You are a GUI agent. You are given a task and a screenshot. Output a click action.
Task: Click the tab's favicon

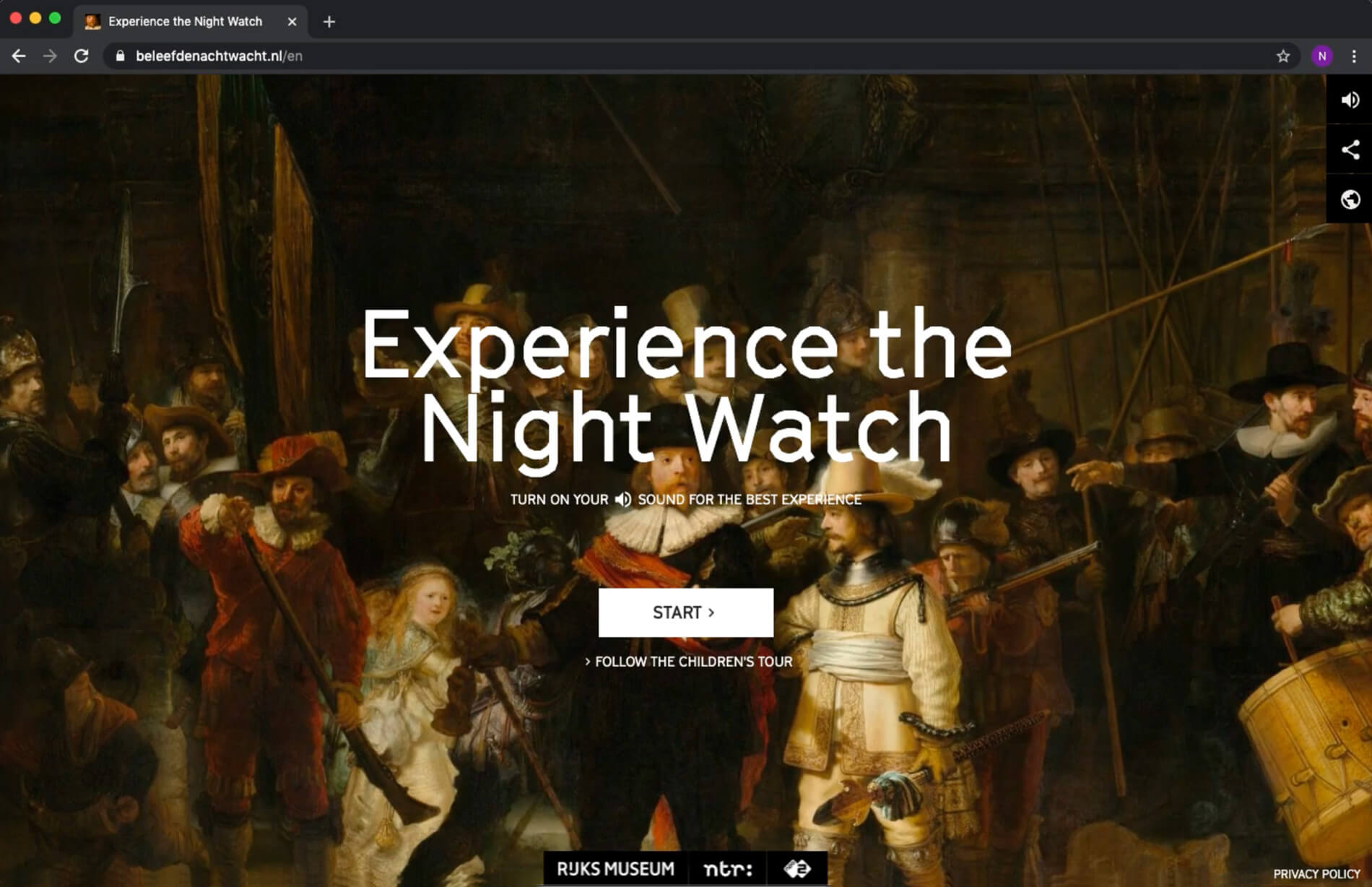coord(92,22)
